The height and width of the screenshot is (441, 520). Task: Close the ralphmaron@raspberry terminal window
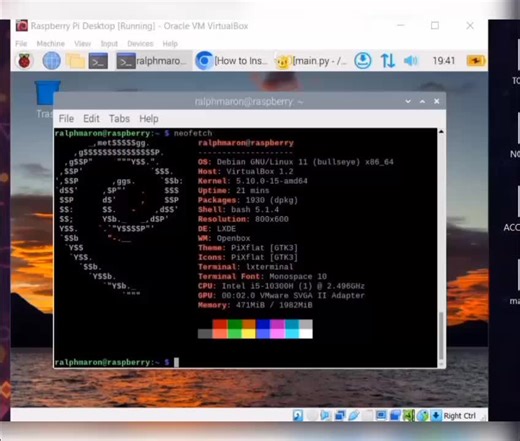click(437, 101)
